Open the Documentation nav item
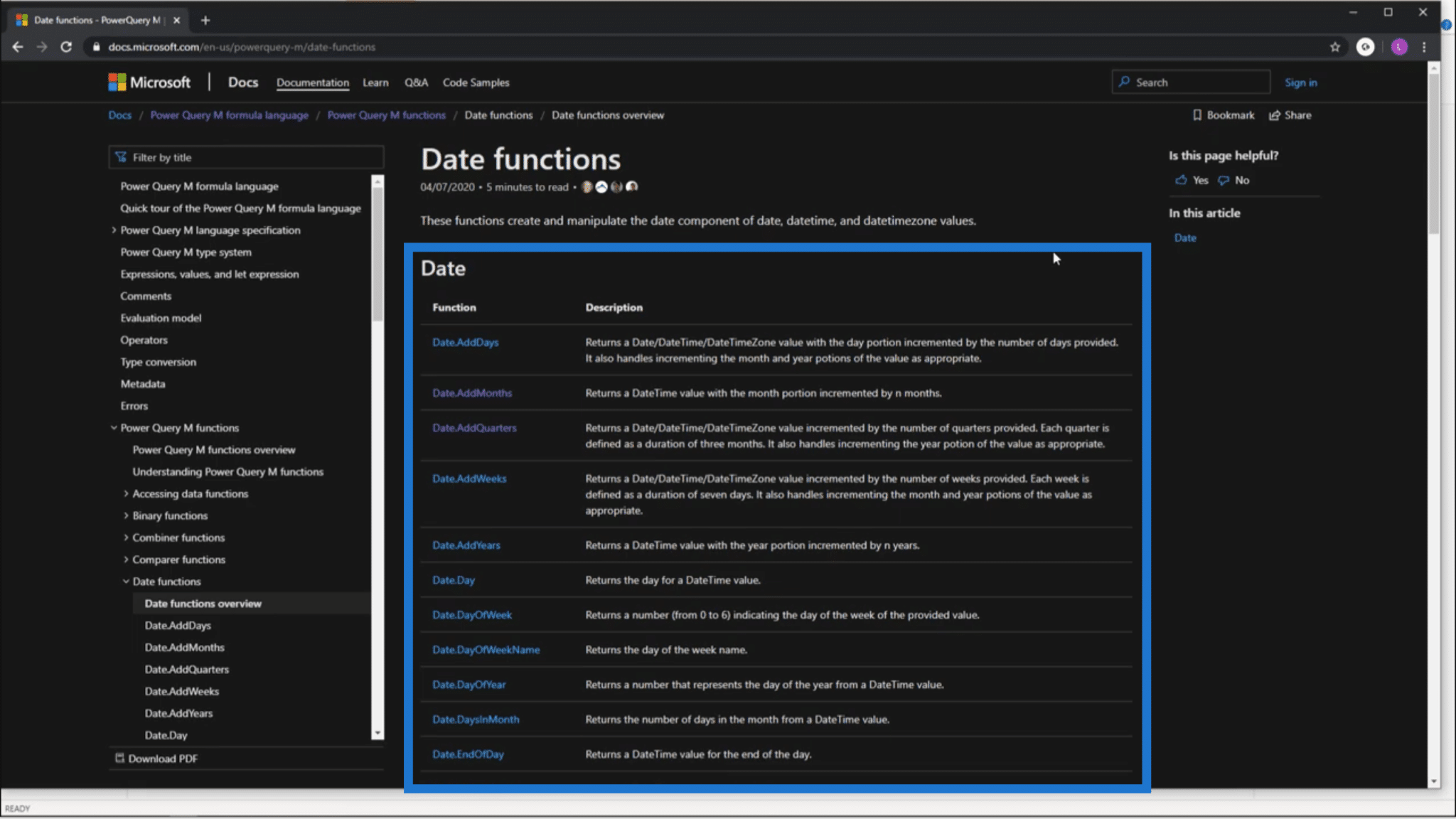Screen dimensions: 1456x819 tap(313, 82)
